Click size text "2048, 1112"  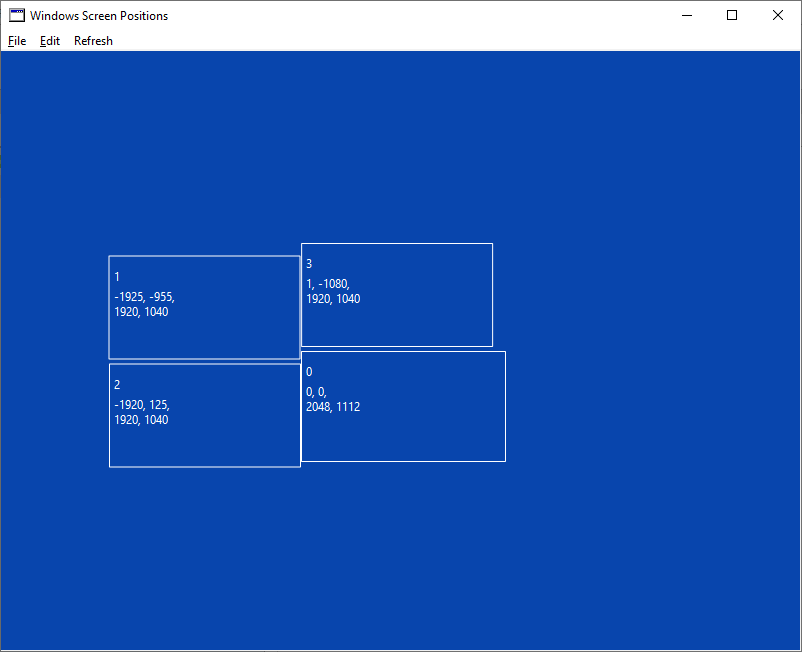tap(333, 407)
